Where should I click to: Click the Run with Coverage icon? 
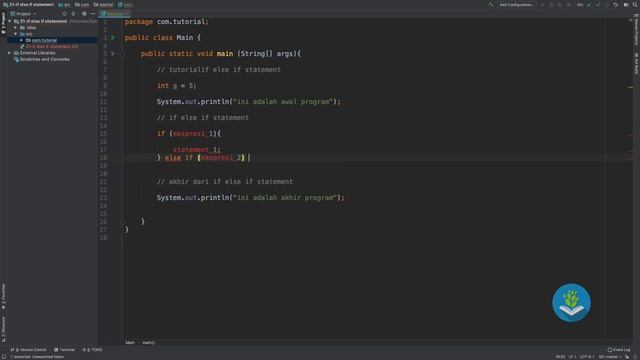[x=560, y=4]
